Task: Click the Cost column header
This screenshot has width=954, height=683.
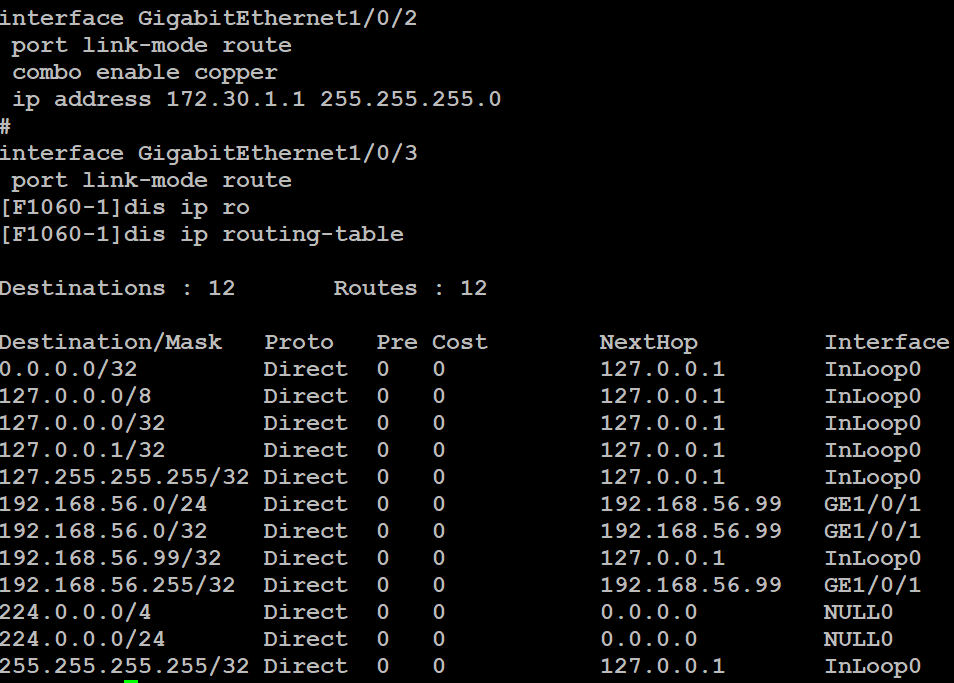Action: click(459, 342)
